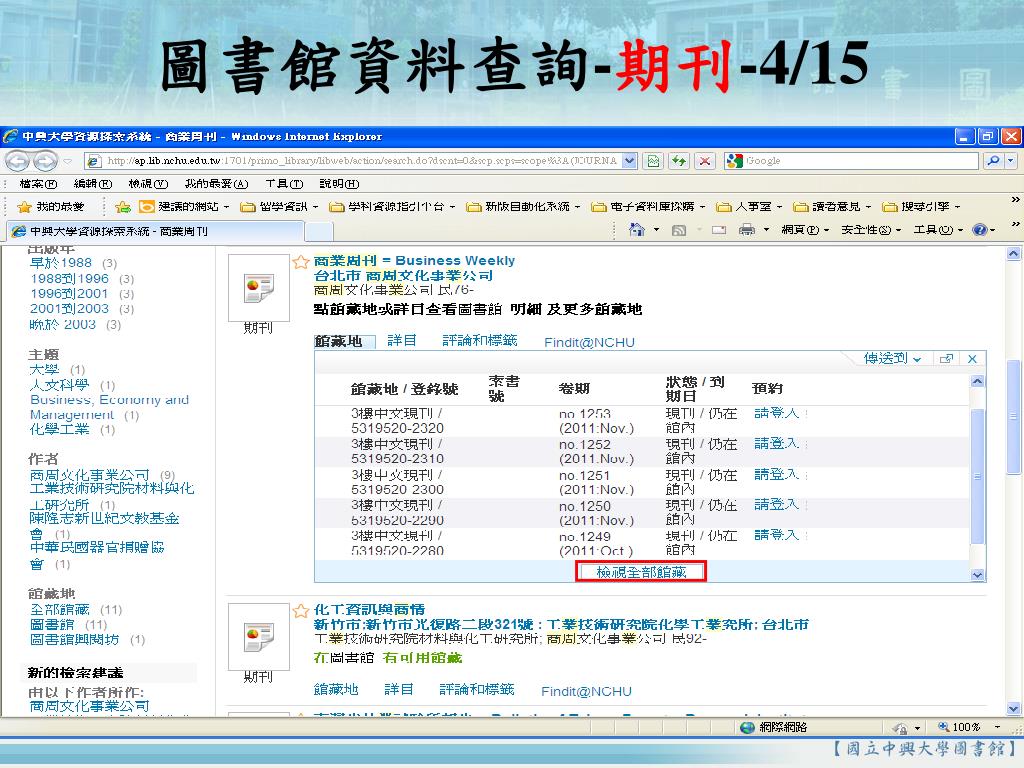Screen dimensions: 1024x768
Task: Close the holdings panel with X
Action: [x=972, y=359]
